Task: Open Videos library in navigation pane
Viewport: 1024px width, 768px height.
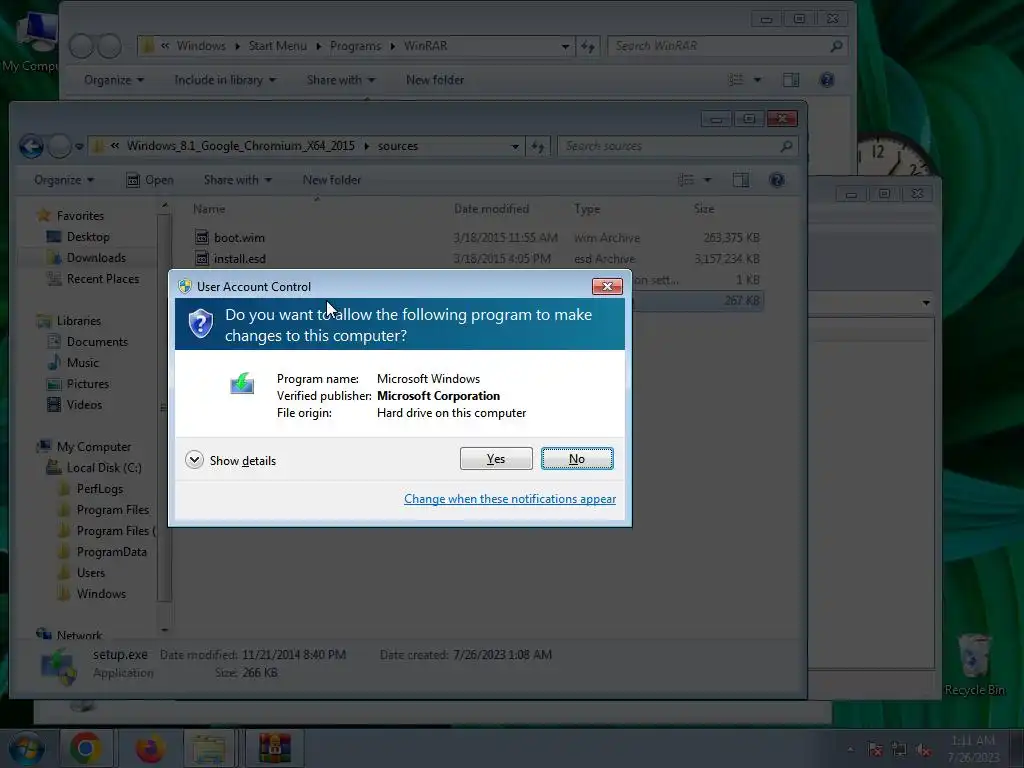Action: click(84, 405)
